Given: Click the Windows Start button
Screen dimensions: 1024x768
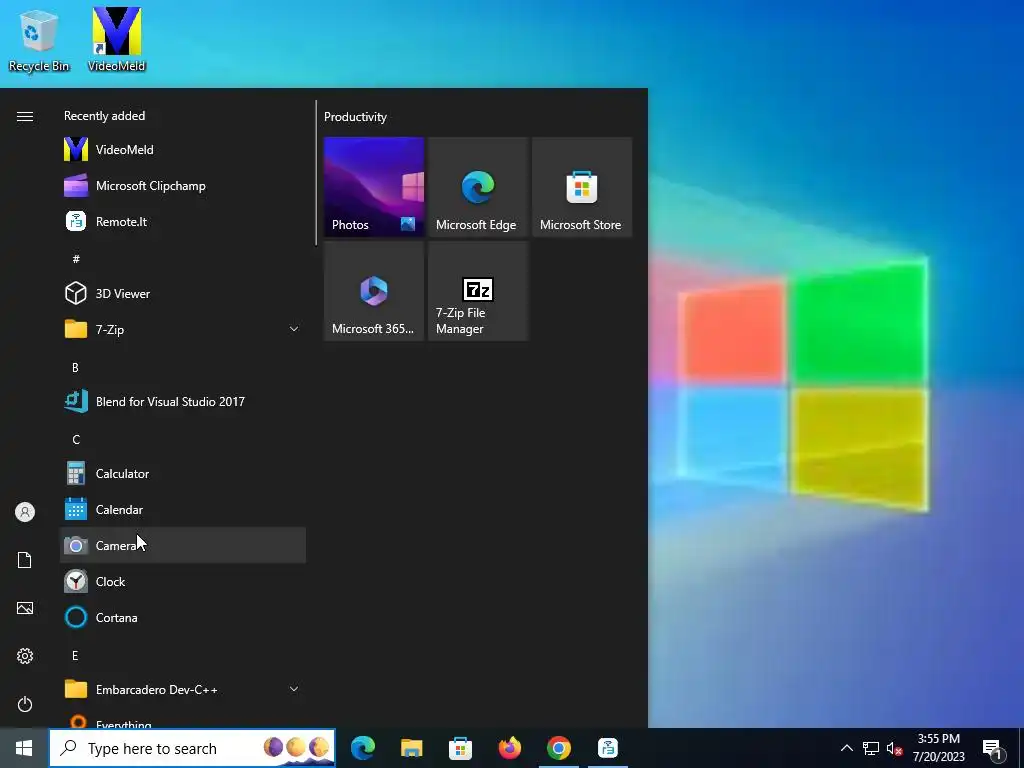Looking at the screenshot, I should pyautogui.click(x=24, y=748).
